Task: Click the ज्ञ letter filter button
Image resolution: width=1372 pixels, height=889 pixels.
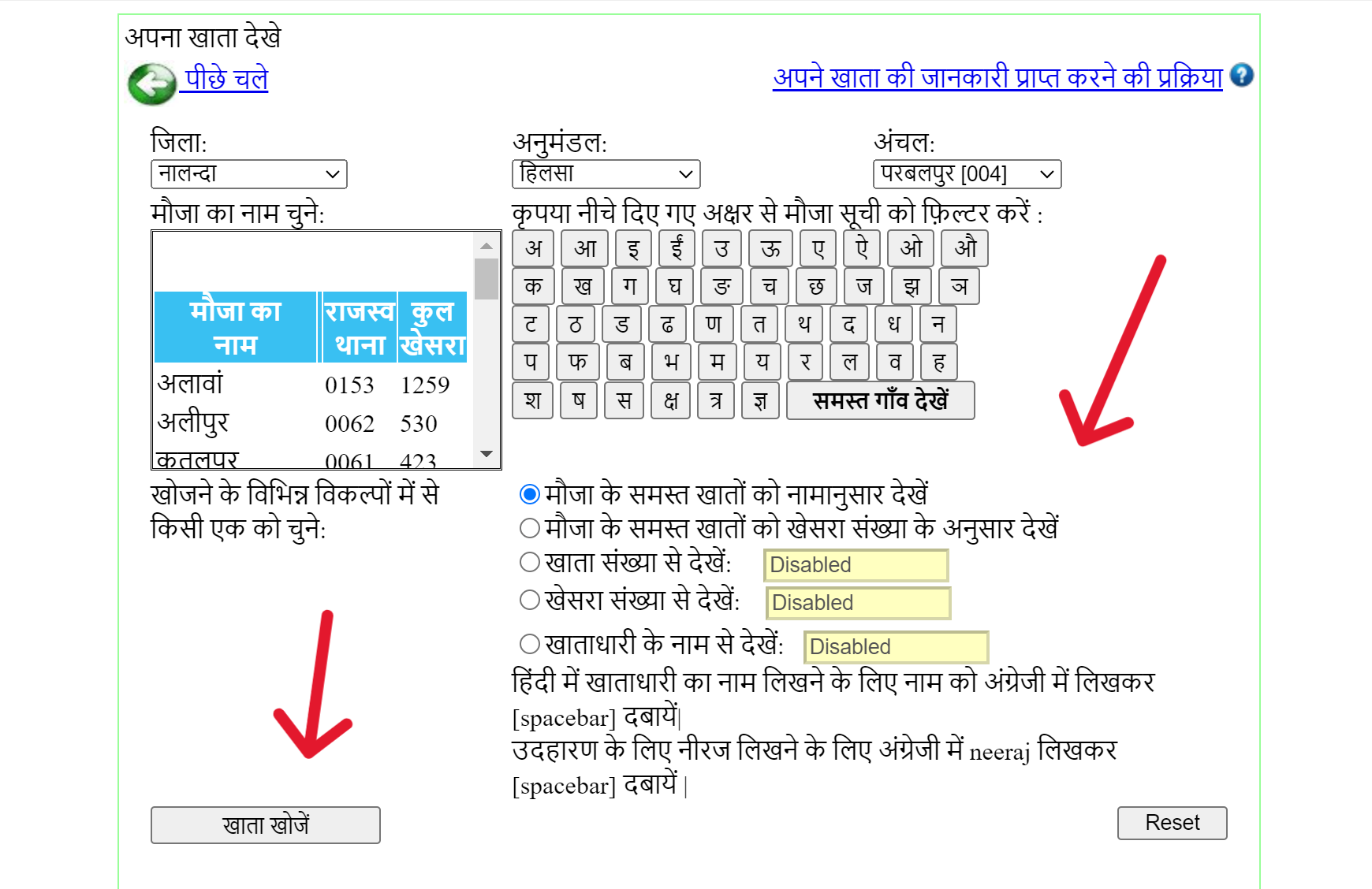Action: click(761, 400)
